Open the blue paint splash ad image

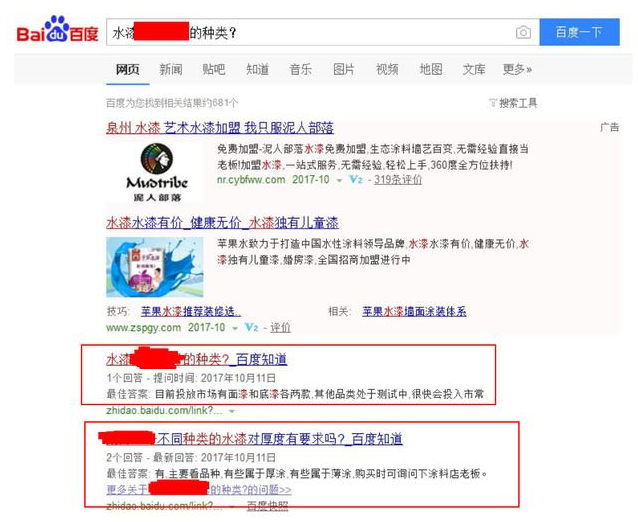(x=155, y=267)
